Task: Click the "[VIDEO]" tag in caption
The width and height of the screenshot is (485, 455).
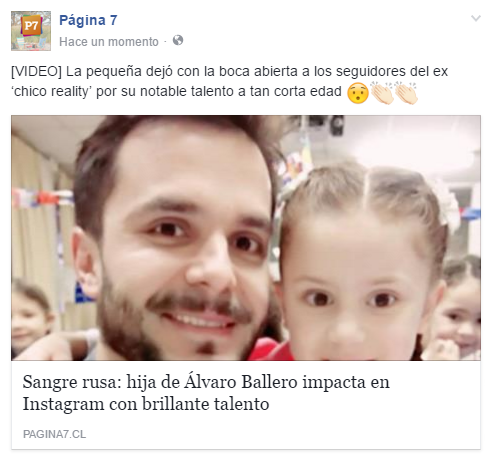Action: coord(36,71)
